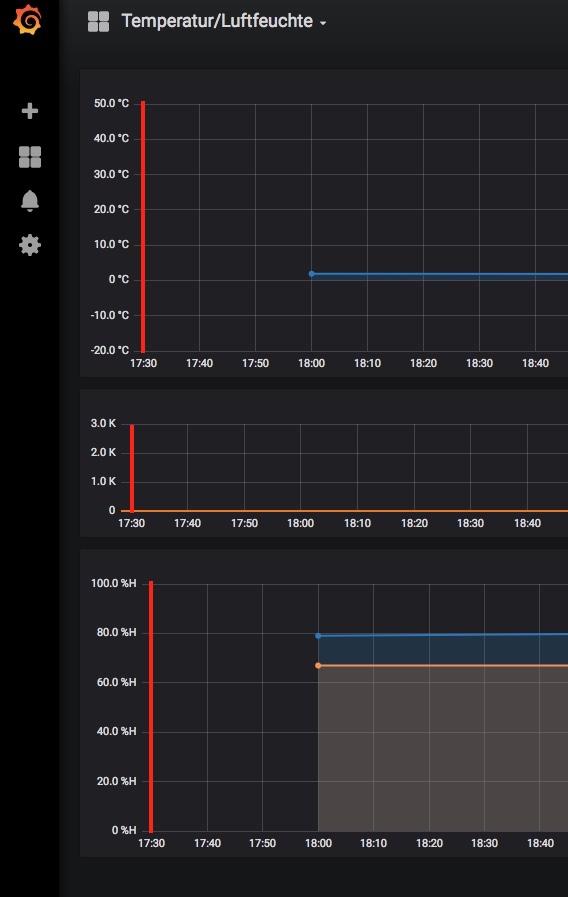
Task: Click the blue humidity point at 18:00
Action: click(318, 636)
